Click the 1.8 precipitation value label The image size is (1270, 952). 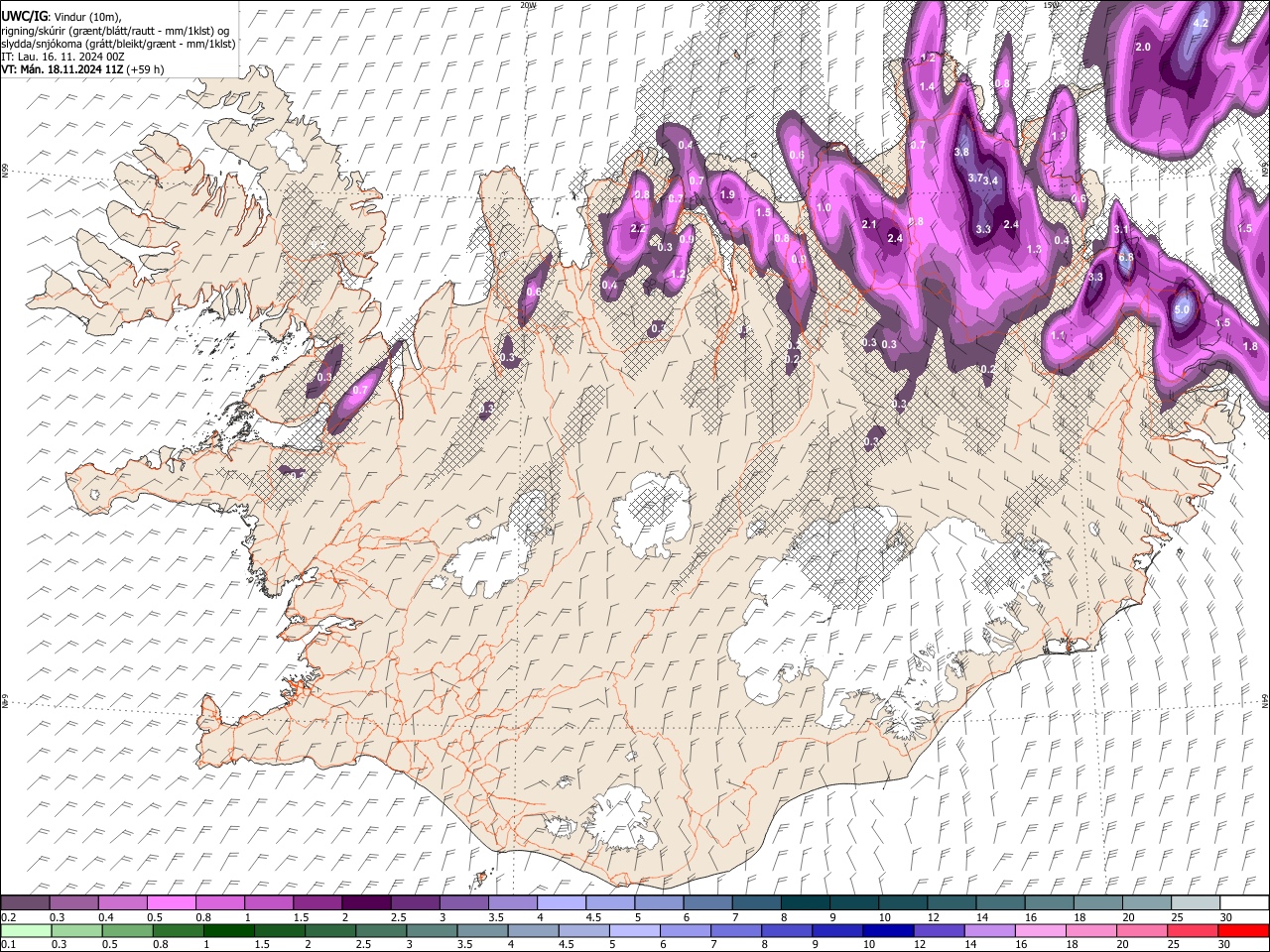(x=1250, y=347)
